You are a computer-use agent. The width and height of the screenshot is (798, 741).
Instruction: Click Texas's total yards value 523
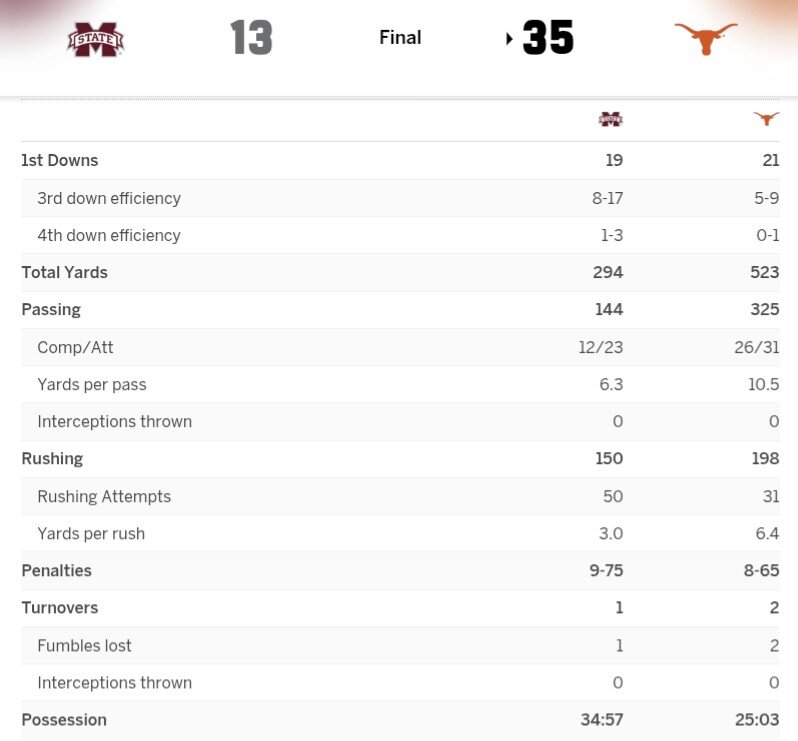pos(764,272)
